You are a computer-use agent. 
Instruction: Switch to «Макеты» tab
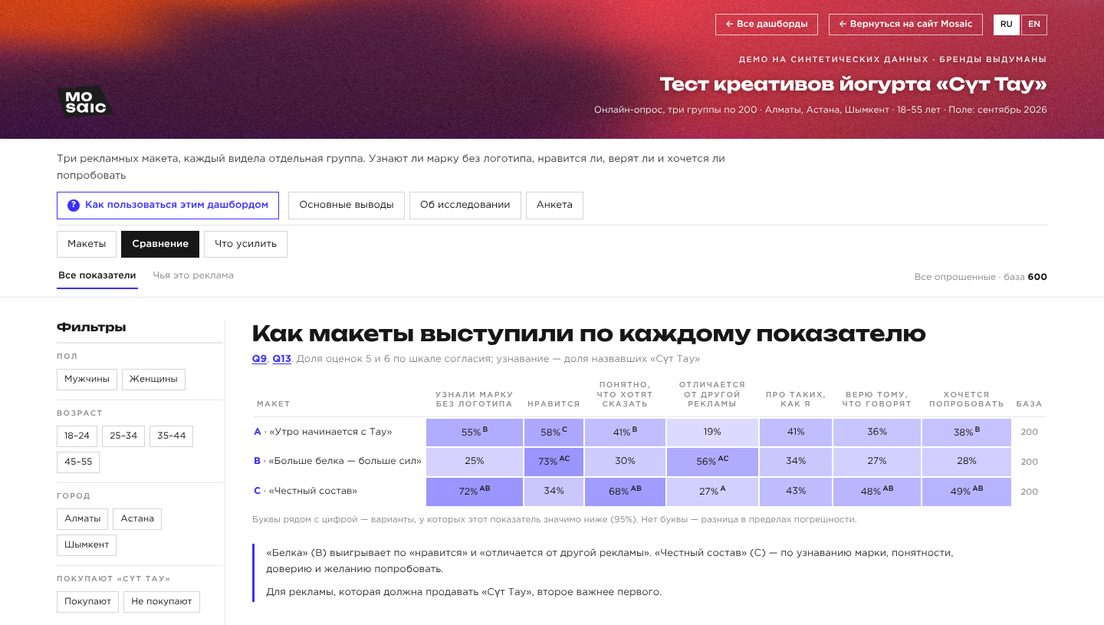pyautogui.click(x=87, y=244)
